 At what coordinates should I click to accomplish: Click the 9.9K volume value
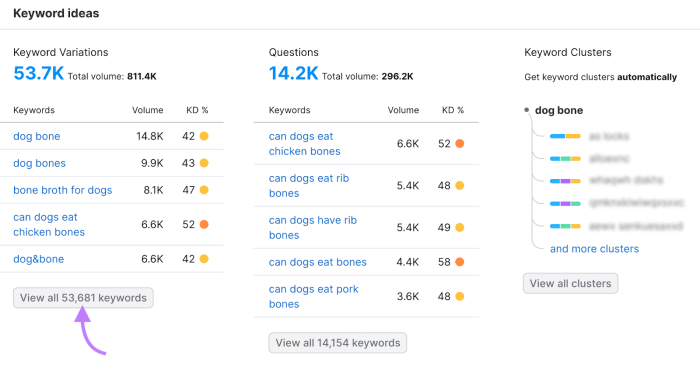coord(152,163)
